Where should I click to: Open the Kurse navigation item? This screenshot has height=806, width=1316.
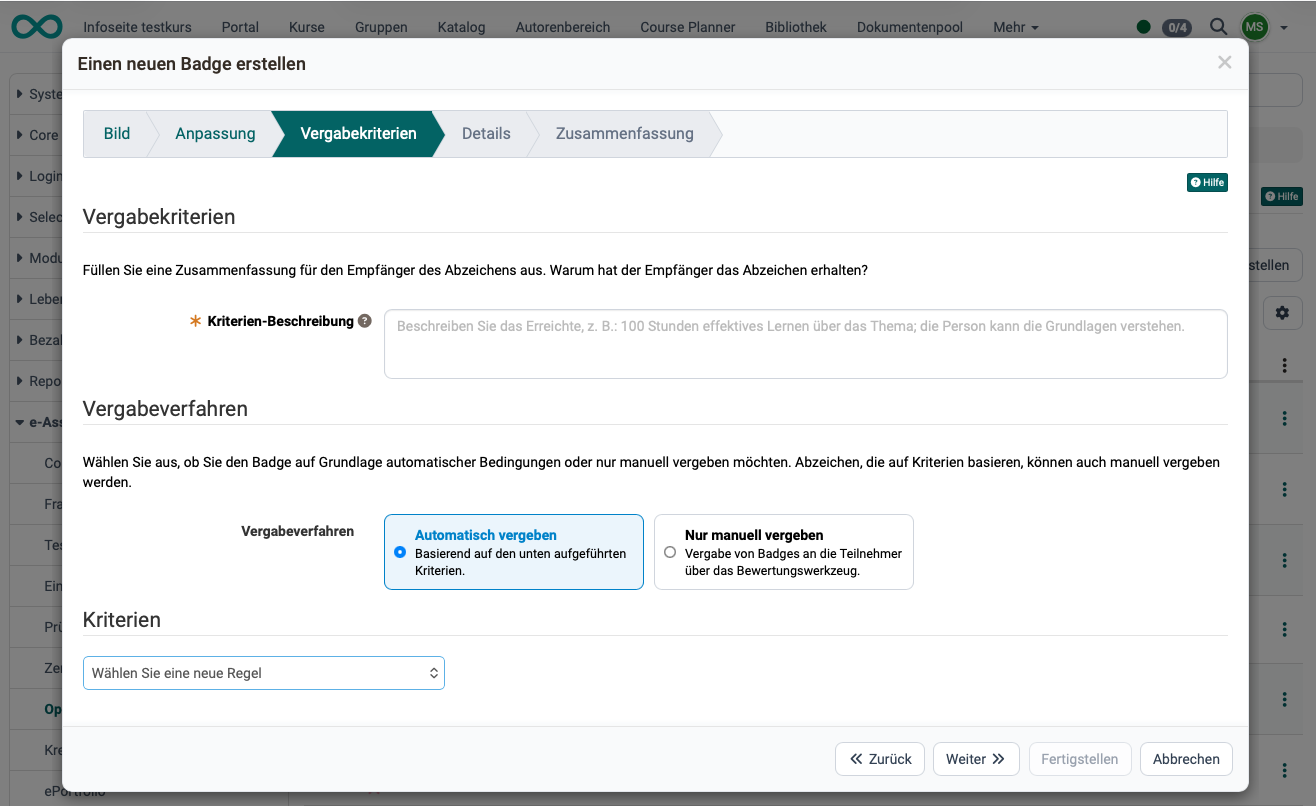pos(306,27)
